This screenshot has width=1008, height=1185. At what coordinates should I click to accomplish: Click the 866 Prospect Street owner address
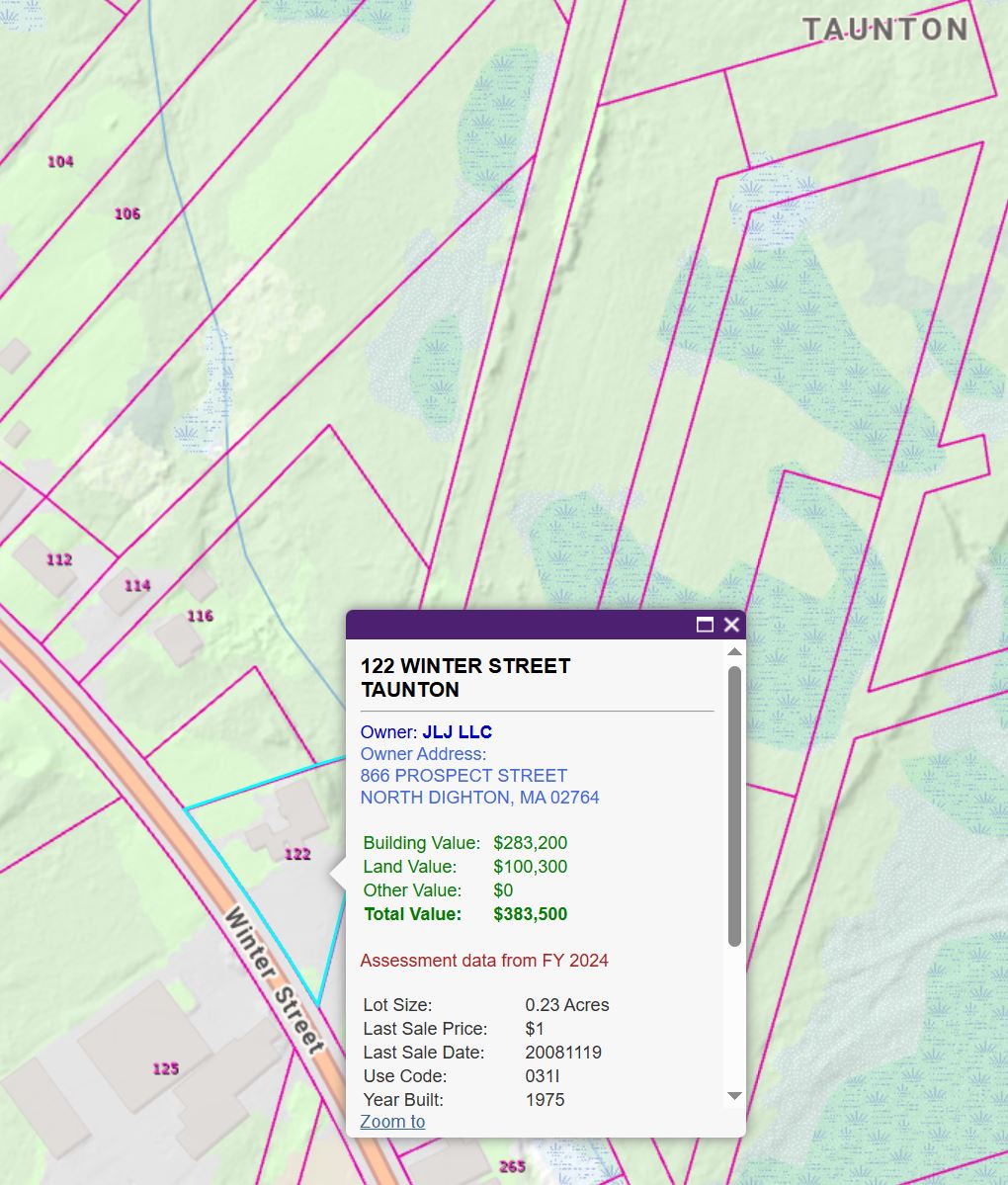click(463, 776)
